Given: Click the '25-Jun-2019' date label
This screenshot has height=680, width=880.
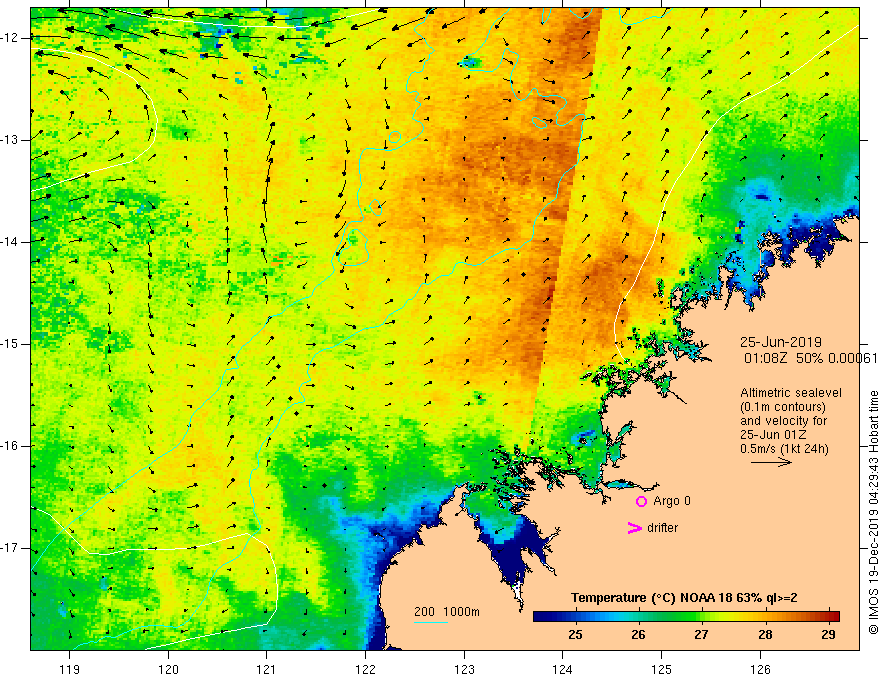Looking at the screenshot, I should pyautogui.click(x=781, y=342).
